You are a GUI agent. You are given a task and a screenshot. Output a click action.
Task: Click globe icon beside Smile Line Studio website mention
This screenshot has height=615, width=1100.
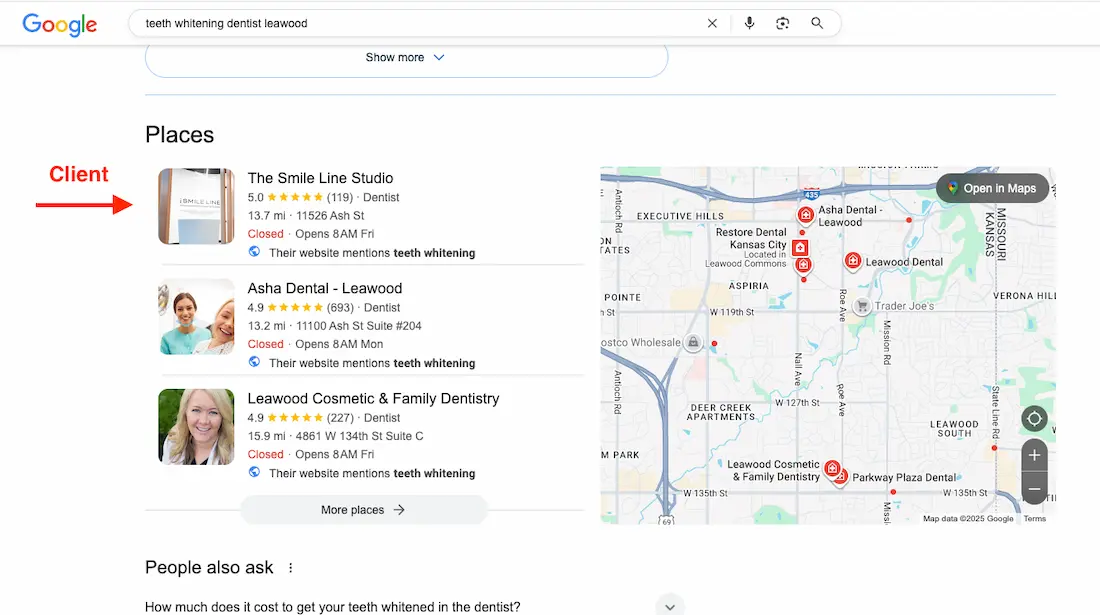point(254,252)
